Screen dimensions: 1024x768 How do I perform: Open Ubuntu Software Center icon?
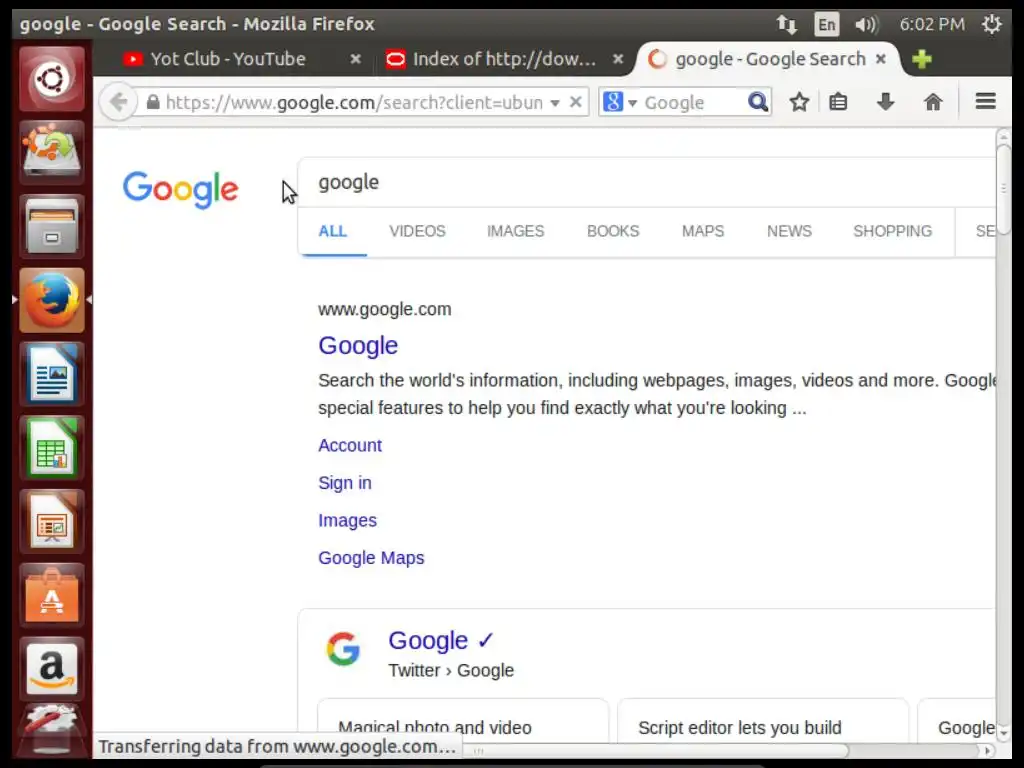(52, 596)
